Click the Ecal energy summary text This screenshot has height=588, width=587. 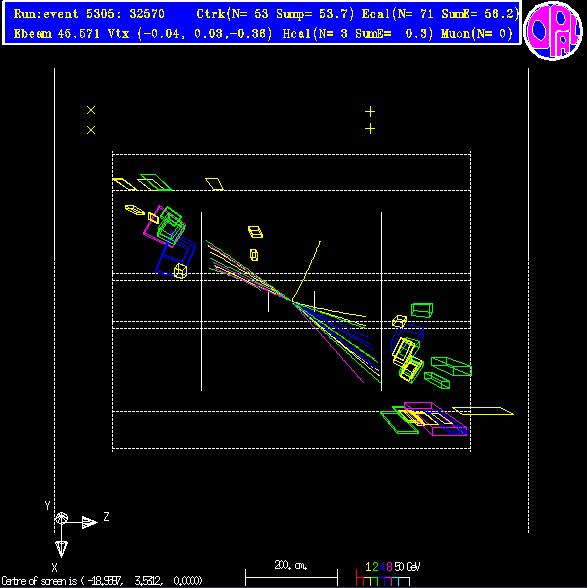[440, 14]
